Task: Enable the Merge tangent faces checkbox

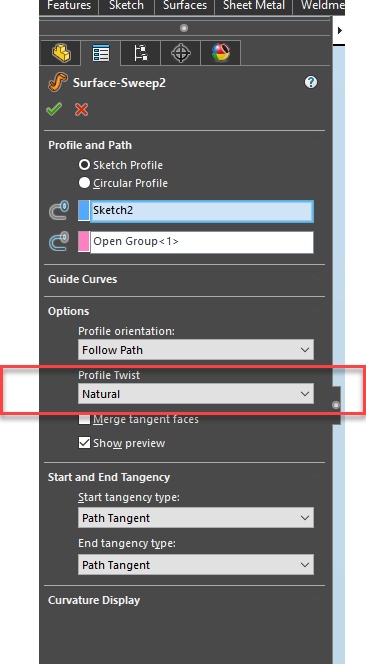Action: click(84, 419)
